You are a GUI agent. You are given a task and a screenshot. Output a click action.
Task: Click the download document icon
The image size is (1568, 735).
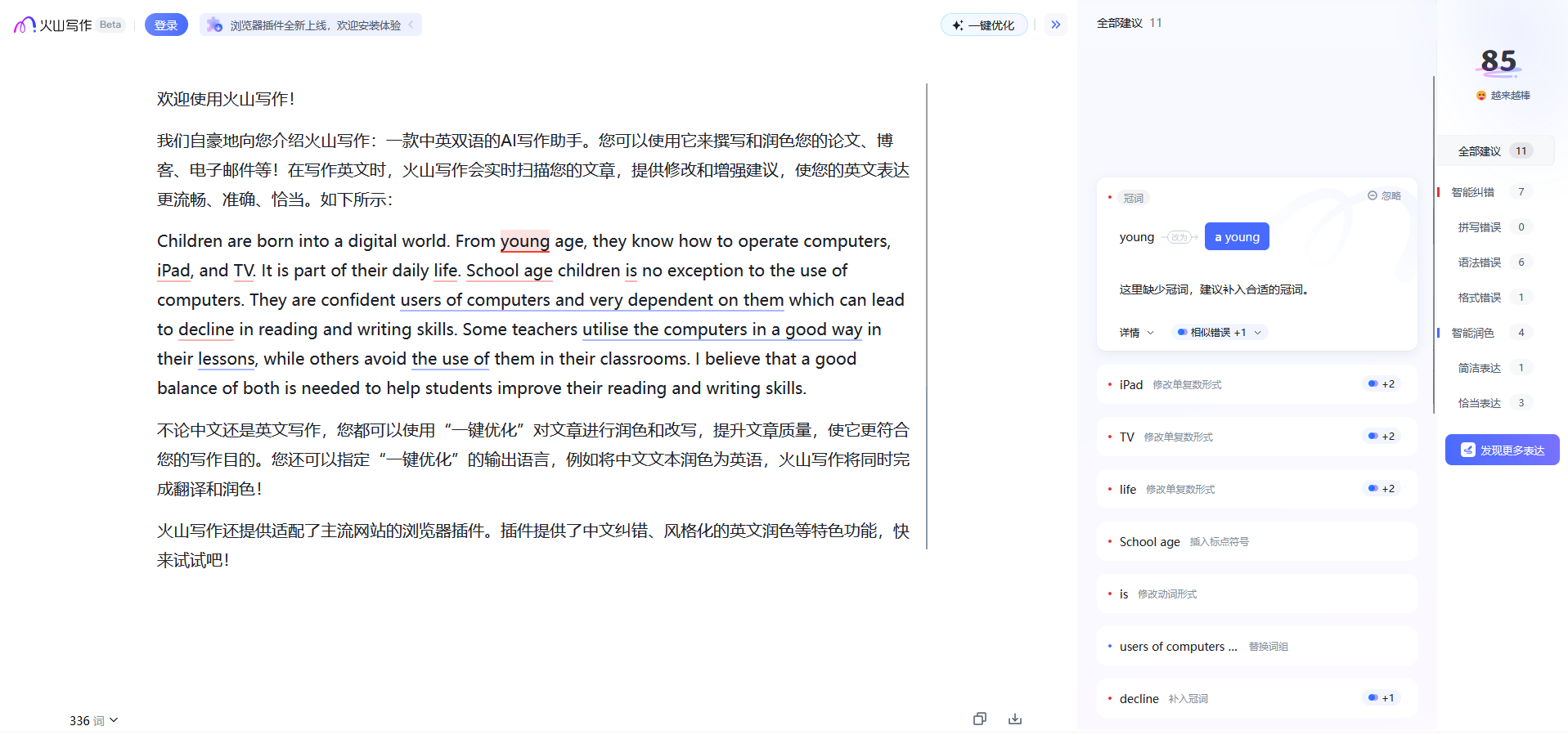tap(1015, 719)
